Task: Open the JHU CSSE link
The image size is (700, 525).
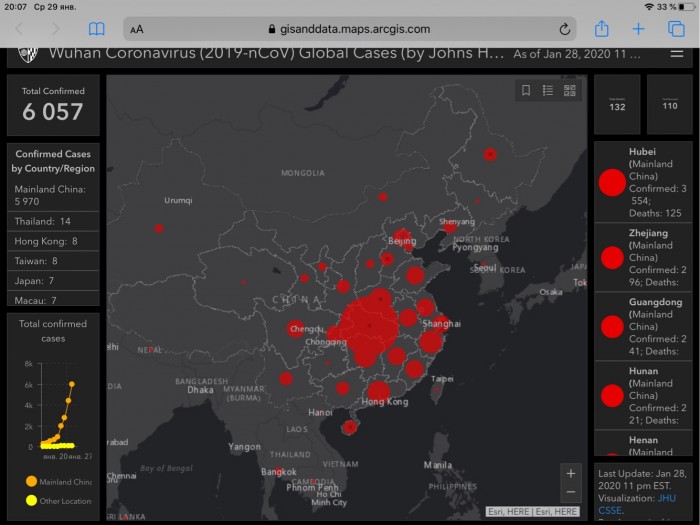Action: click(x=637, y=504)
